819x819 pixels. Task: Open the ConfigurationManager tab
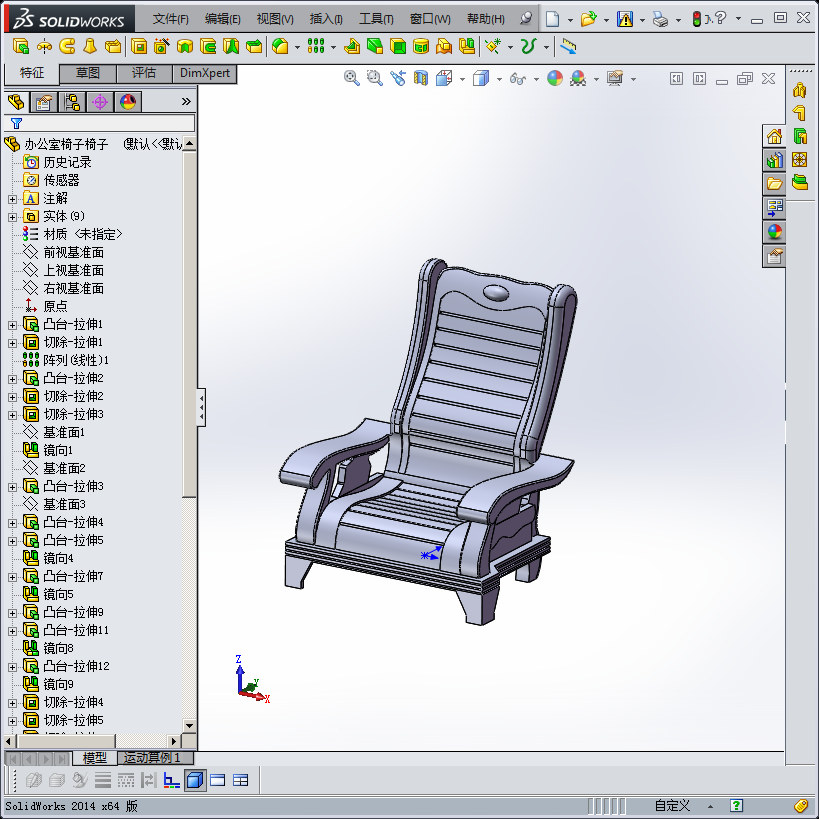72,102
